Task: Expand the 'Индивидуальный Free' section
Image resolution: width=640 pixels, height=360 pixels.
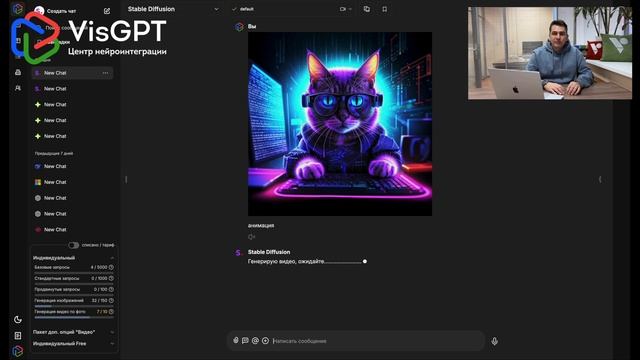Action: click(112, 344)
